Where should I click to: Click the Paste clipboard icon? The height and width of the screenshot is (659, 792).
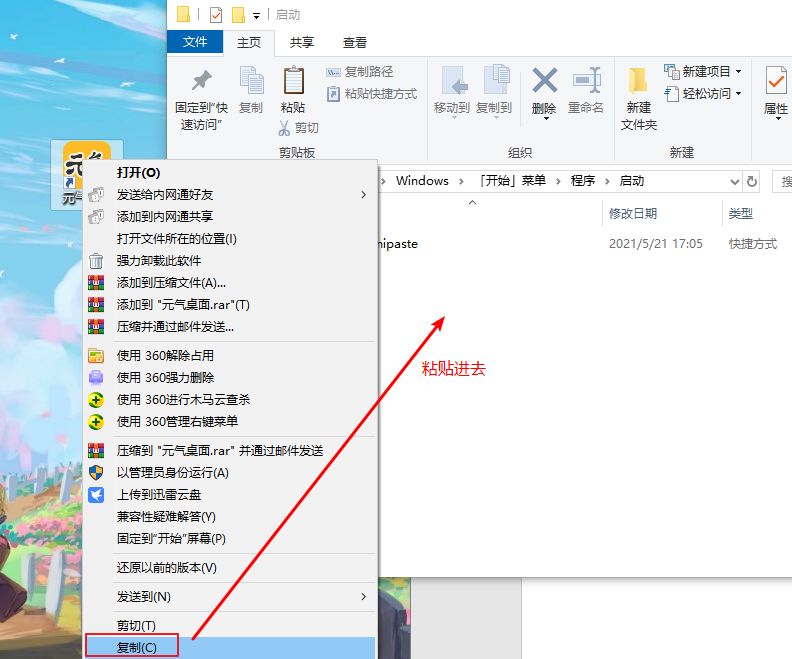pos(293,83)
